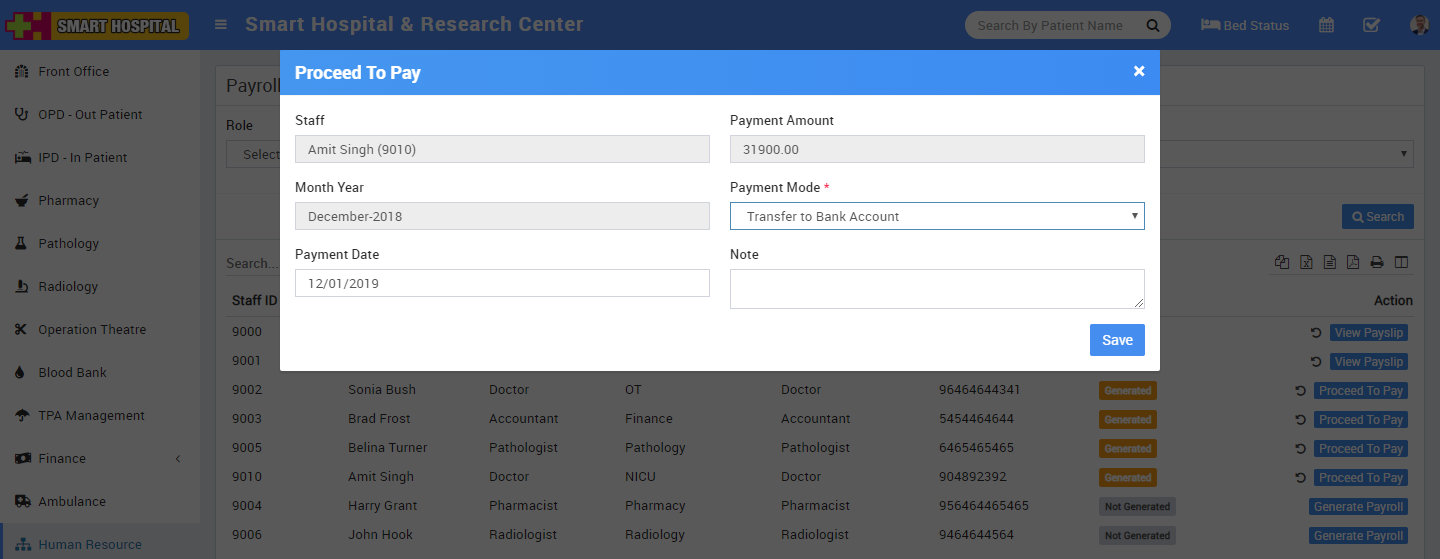Click the user profile avatar
The height and width of the screenshot is (559, 1440).
1418,25
